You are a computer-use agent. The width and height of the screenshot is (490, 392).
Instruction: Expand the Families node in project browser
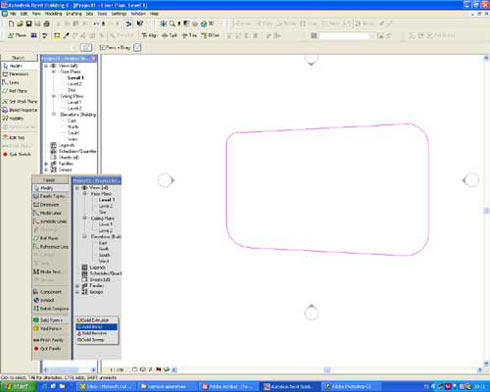click(46, 164)
